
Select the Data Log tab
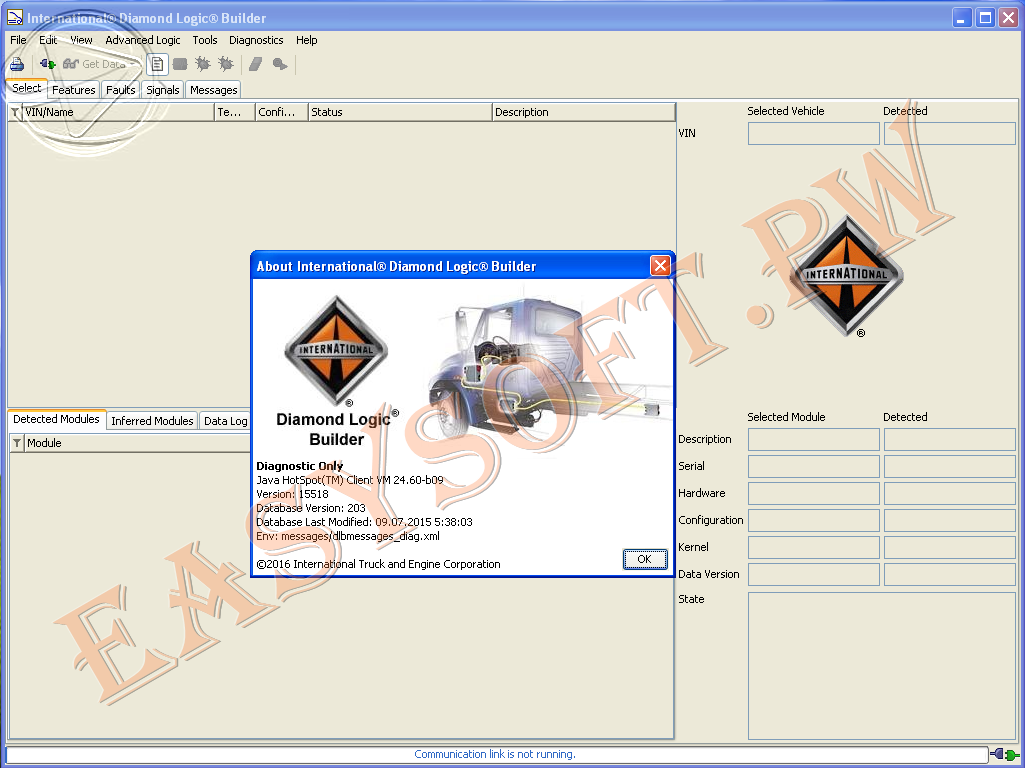(x=226, y=421)
